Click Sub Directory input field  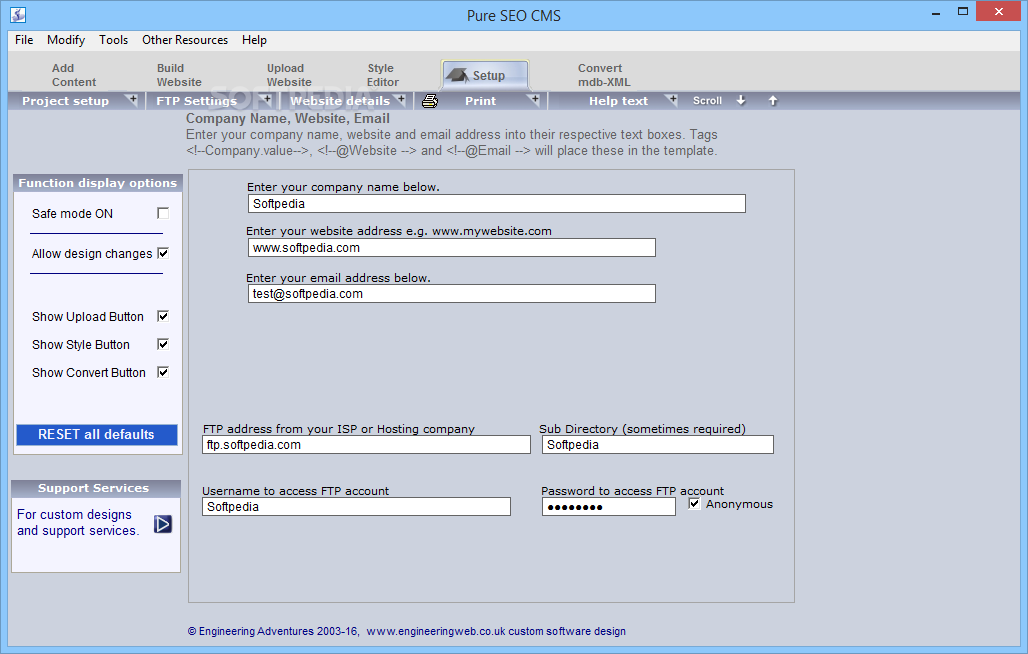pyautogui.click(x=658, y=445)
